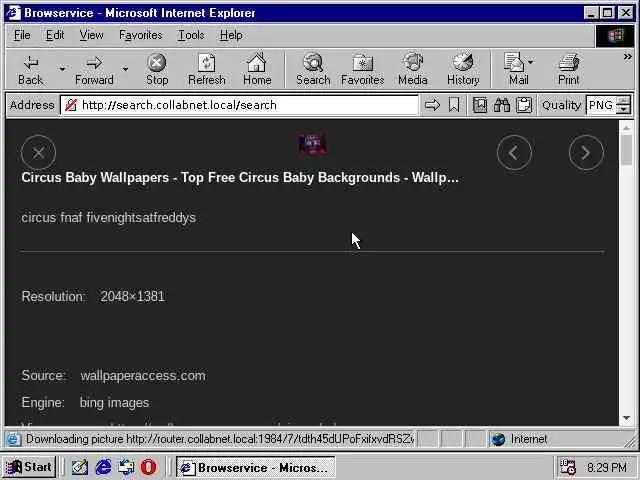Show the browsing History pane
This screenshot has width=640, height=480.
point(463,69)
